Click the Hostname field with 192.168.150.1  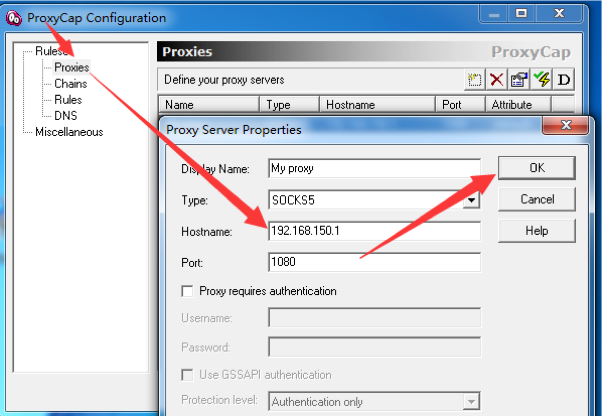374,231
